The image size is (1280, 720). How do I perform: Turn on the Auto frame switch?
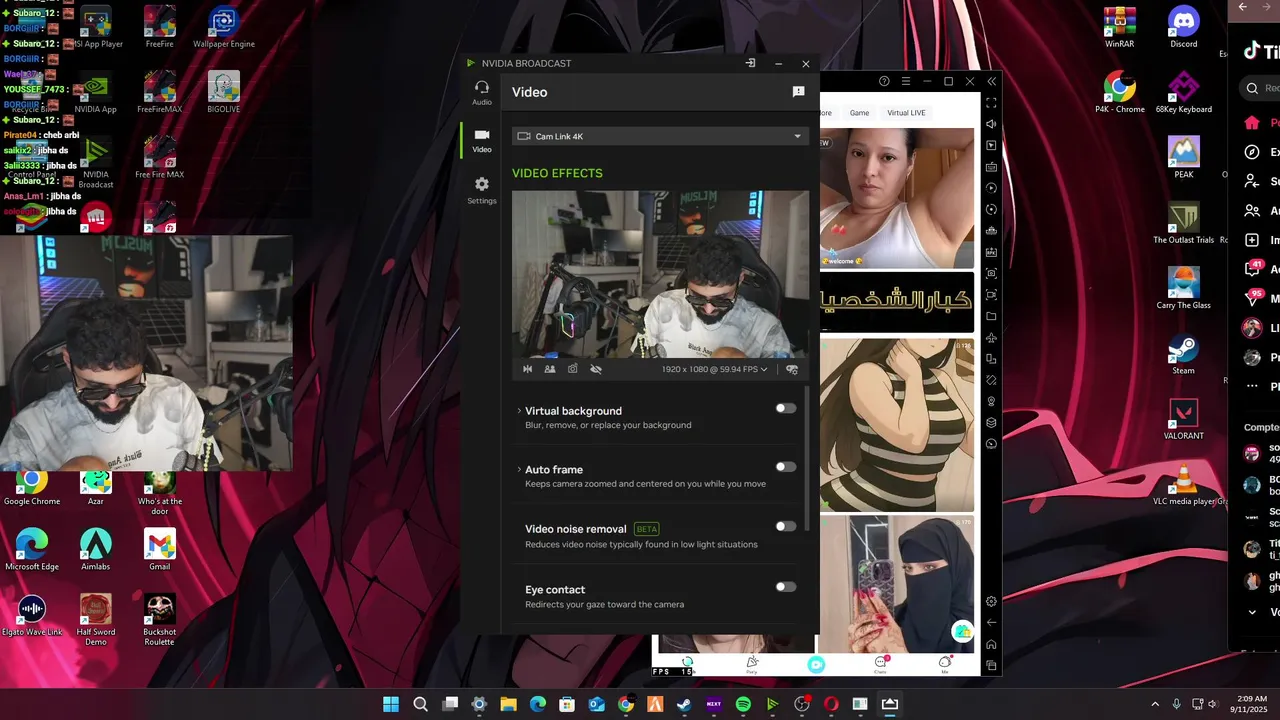click(786, 467)
